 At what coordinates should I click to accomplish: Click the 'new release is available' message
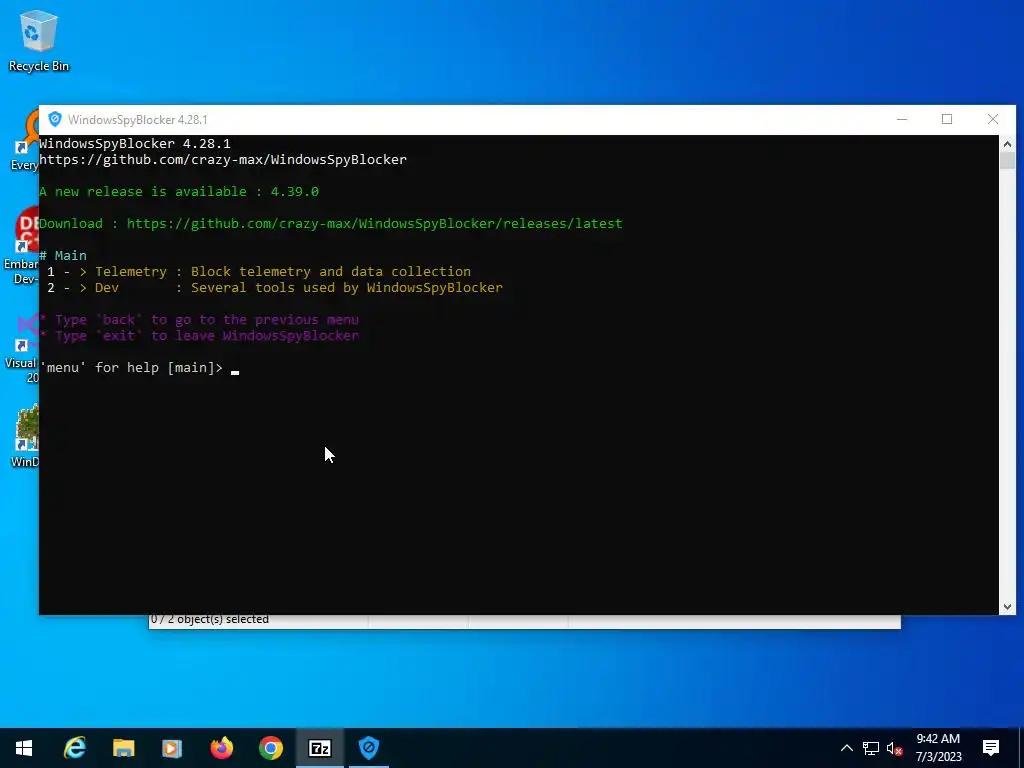[179, 191]
